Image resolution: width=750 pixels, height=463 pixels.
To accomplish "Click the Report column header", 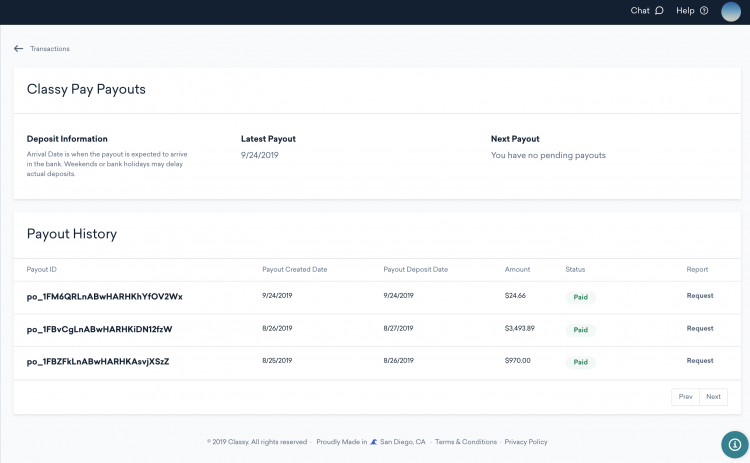I will tap(697, 269).
